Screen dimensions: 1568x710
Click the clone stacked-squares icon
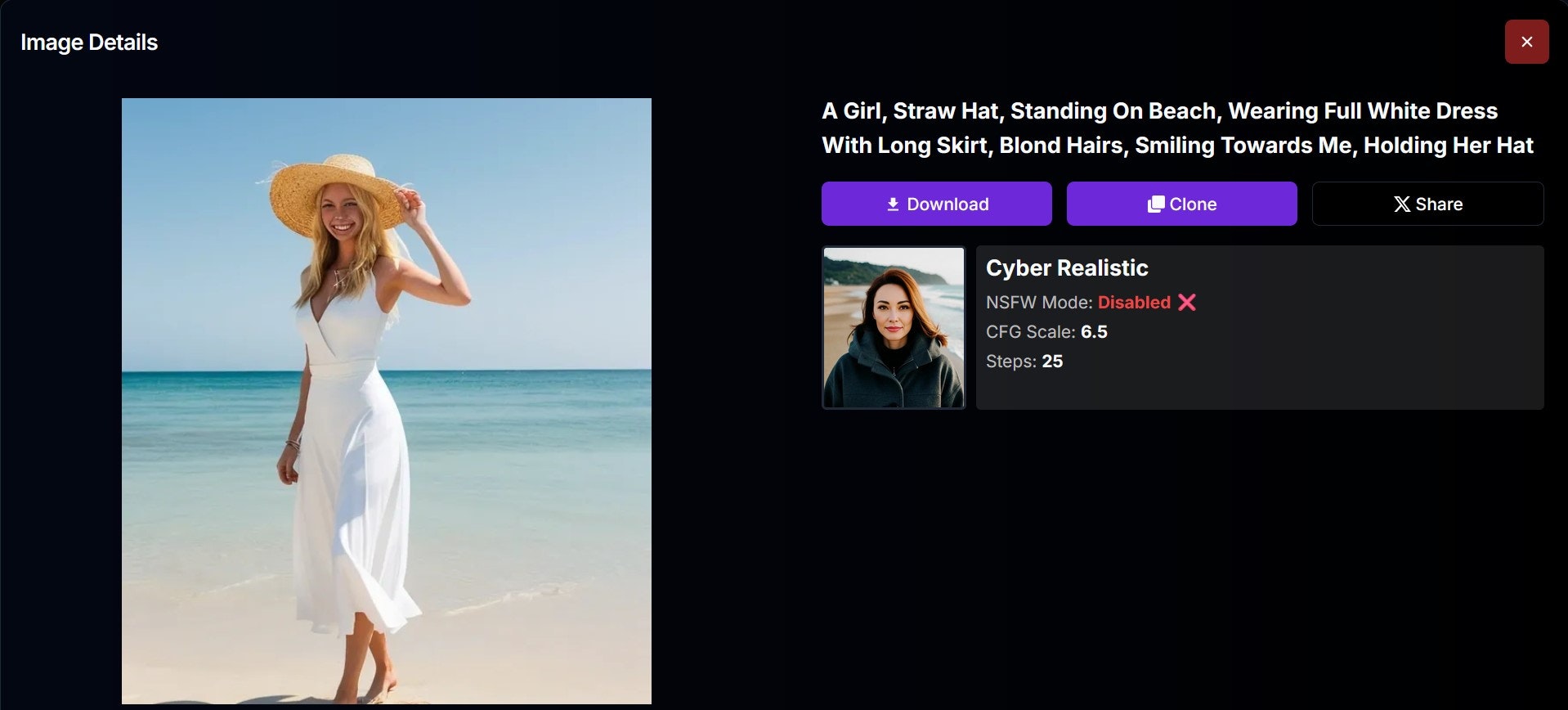1156,204
